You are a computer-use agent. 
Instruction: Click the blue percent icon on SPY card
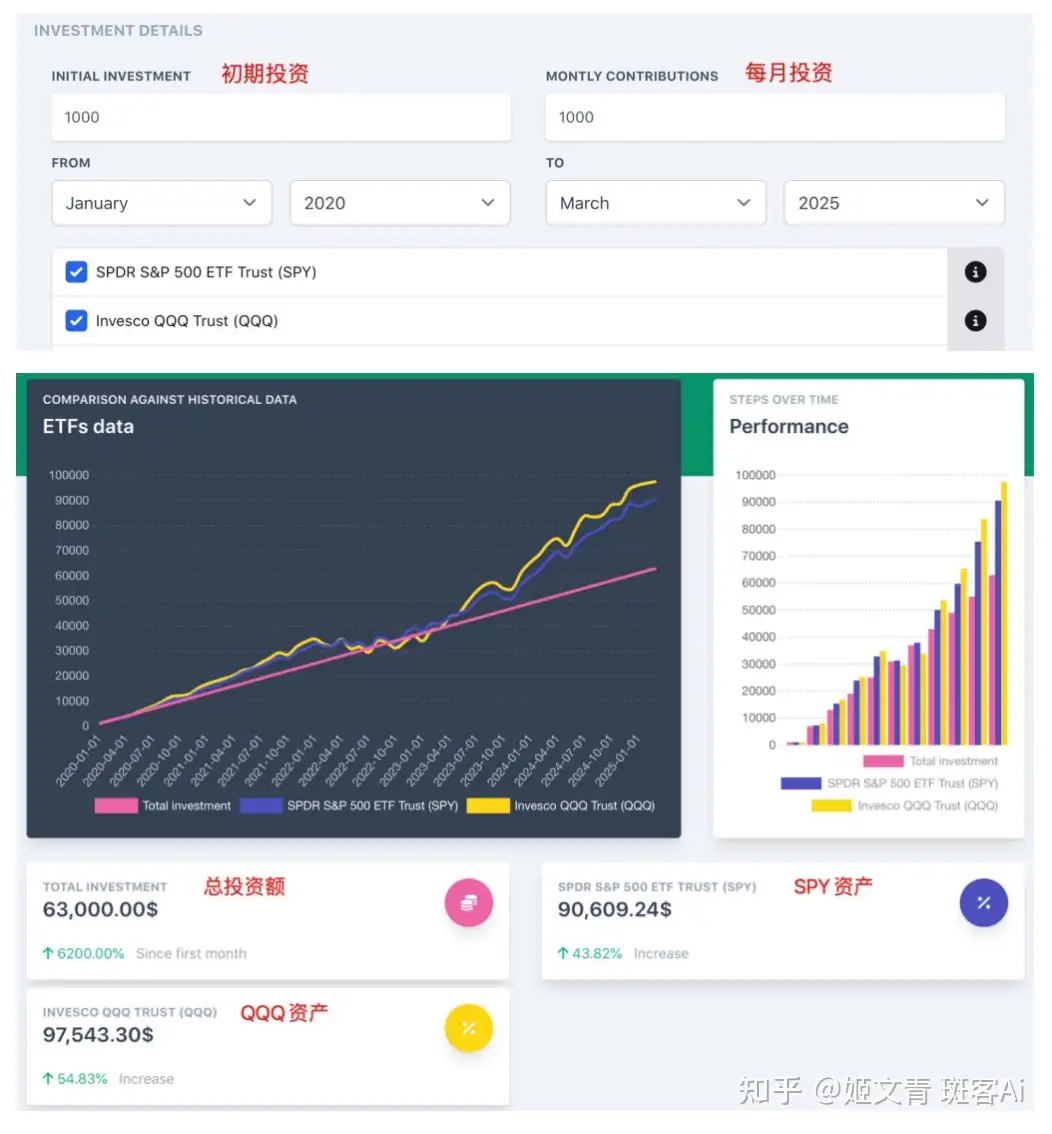pyautogui.click(x=983, y=902)
